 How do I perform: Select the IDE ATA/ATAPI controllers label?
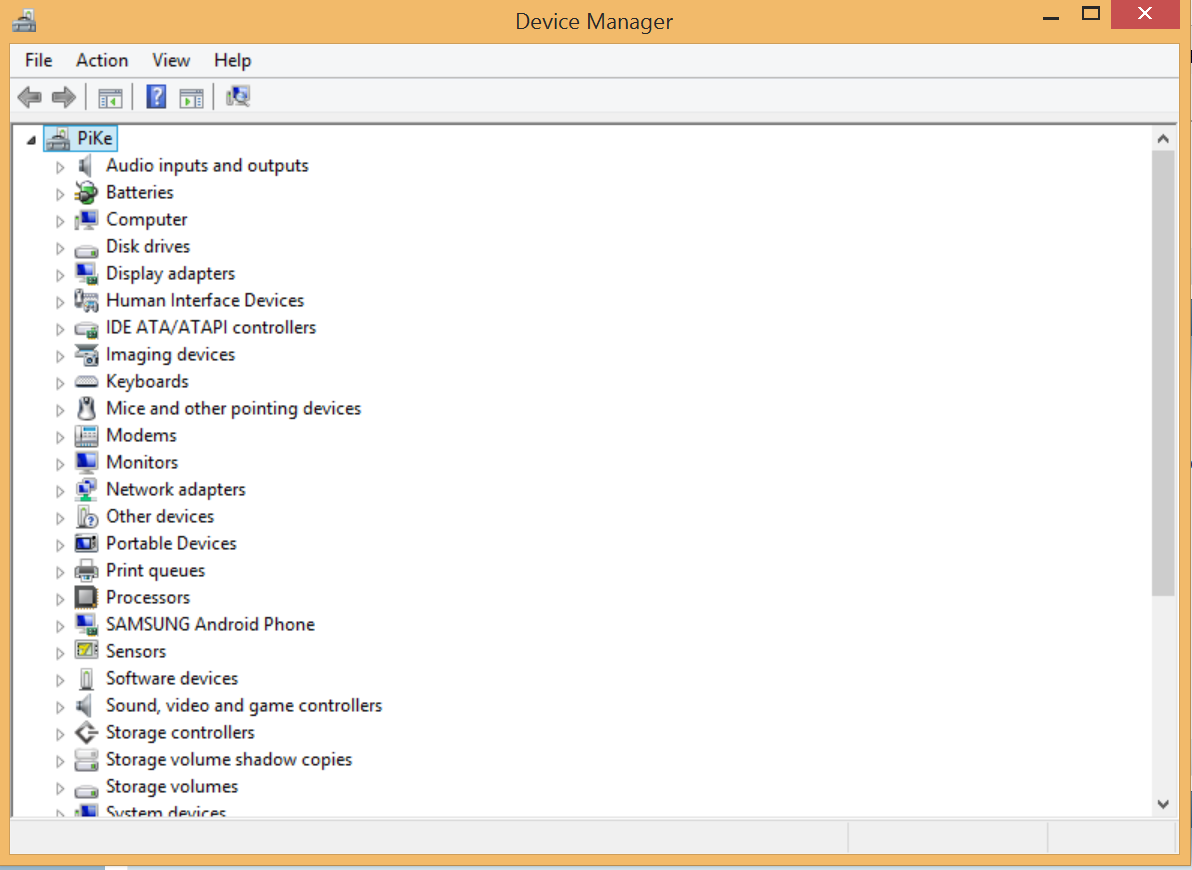click(x=211, y=328)
